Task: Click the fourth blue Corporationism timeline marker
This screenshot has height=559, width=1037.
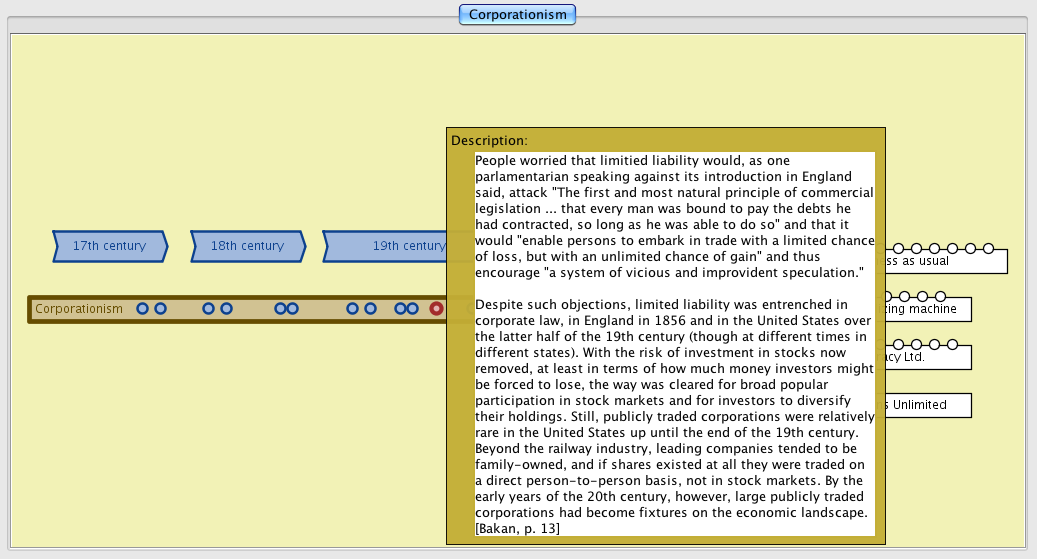Action: pos(226,309)
